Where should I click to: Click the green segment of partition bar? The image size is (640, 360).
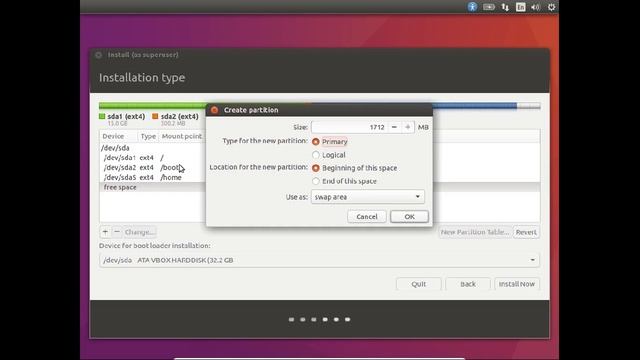point(153,106)
